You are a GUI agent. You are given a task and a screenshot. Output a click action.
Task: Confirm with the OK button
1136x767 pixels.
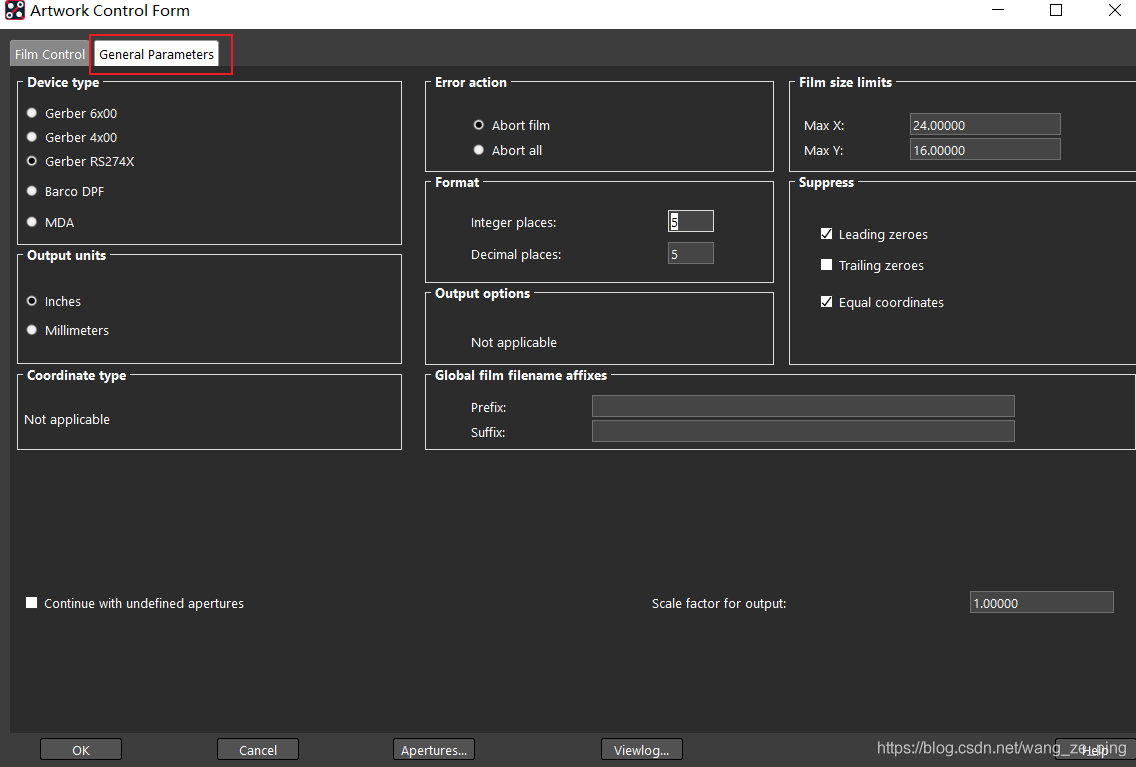pos(81,750)
